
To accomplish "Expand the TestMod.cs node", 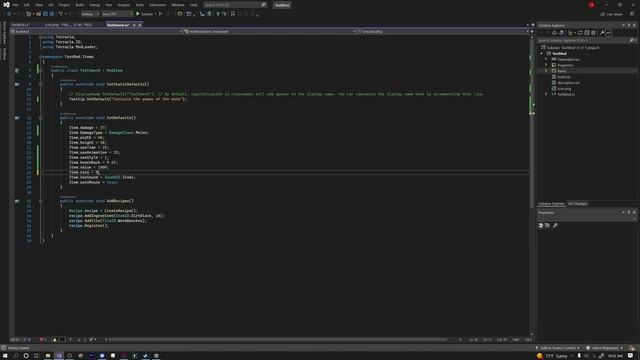I will [546, 94].
